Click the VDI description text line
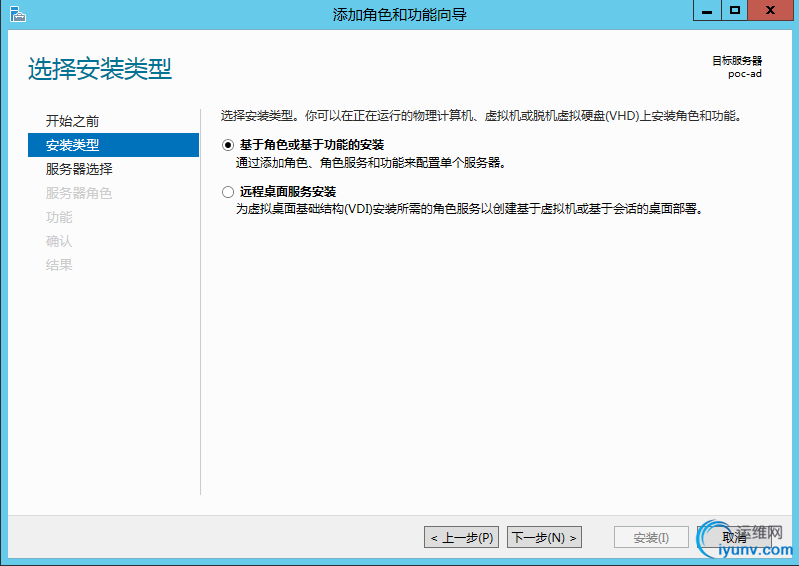 (x=469, y=209)
